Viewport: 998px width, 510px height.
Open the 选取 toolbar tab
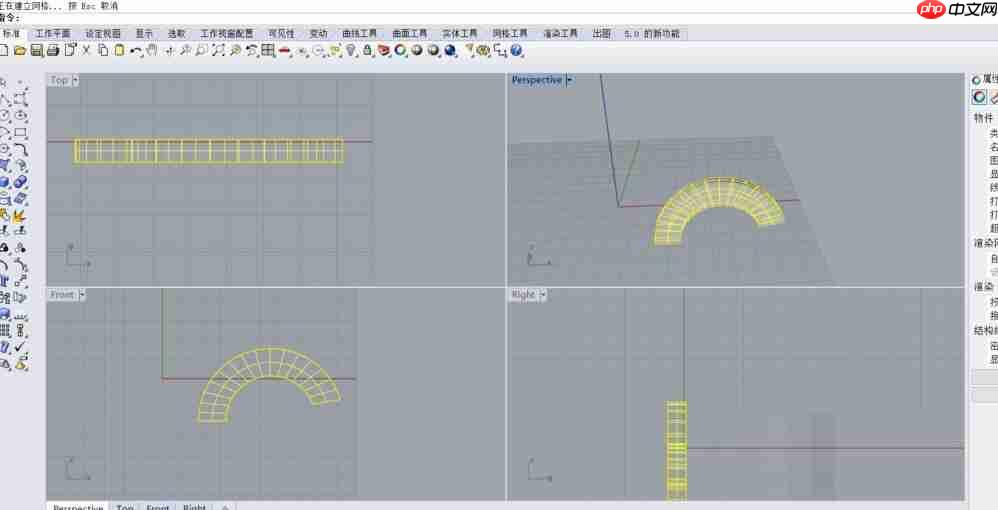176,34
